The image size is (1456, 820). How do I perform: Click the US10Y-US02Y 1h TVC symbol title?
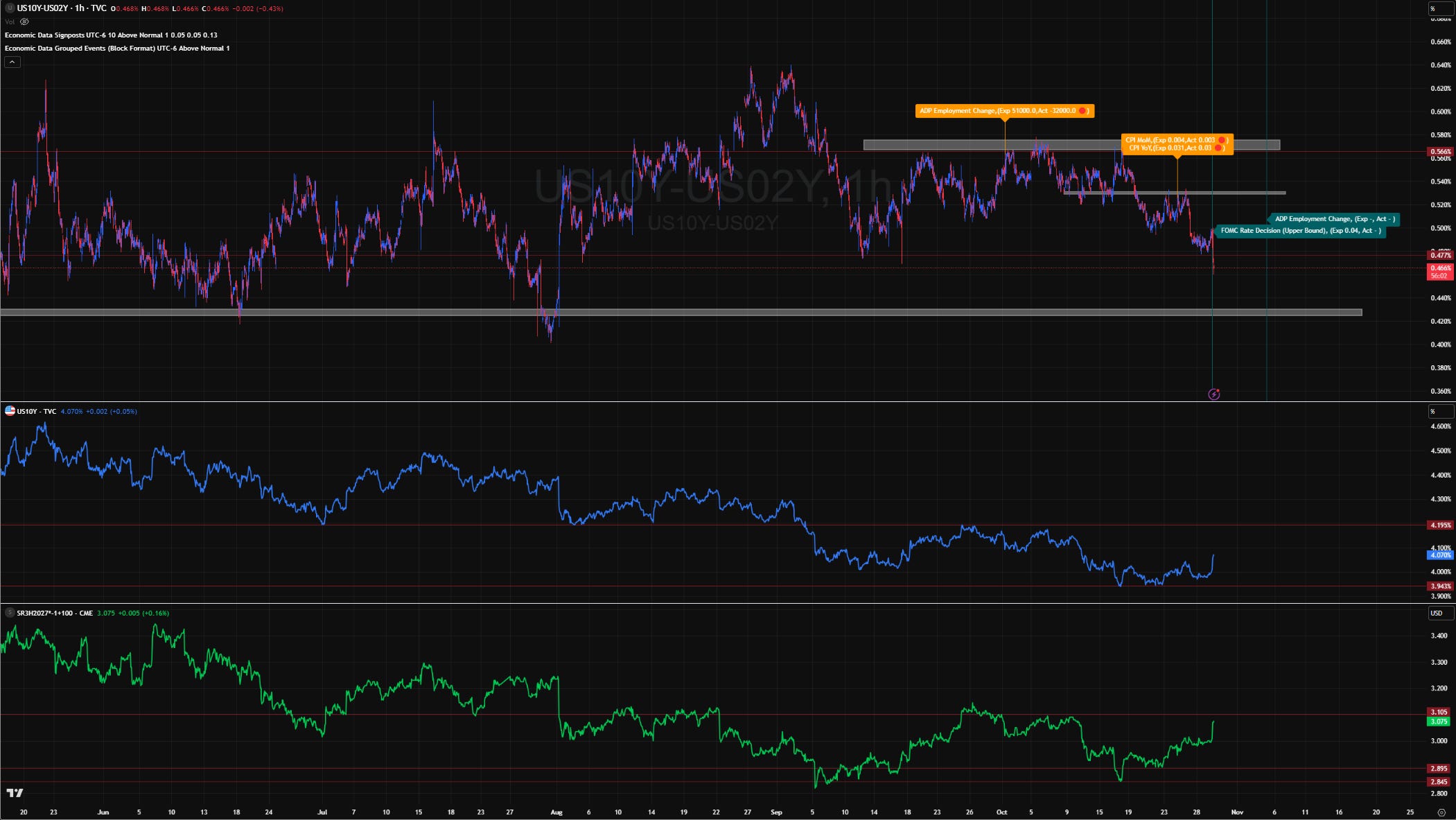[62, 8]
